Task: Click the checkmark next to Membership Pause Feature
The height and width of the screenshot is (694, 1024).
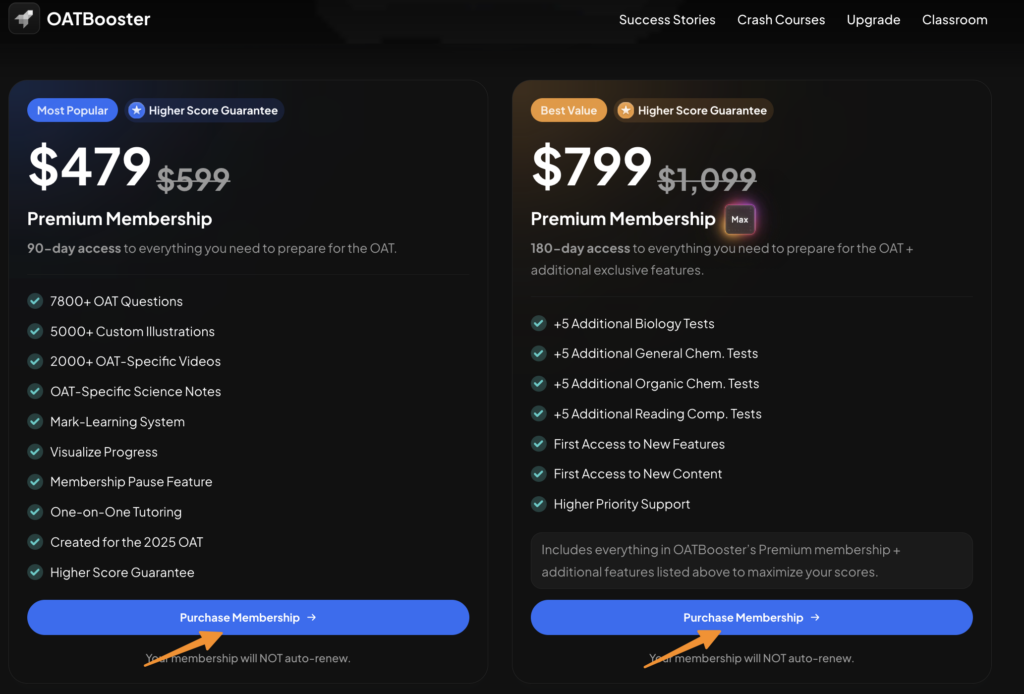Action: [35, 482]
